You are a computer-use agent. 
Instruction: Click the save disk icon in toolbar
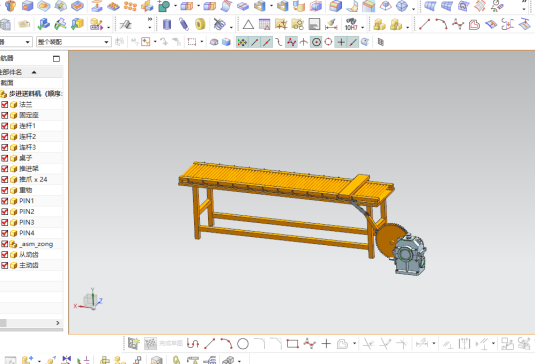pos(314,25)
